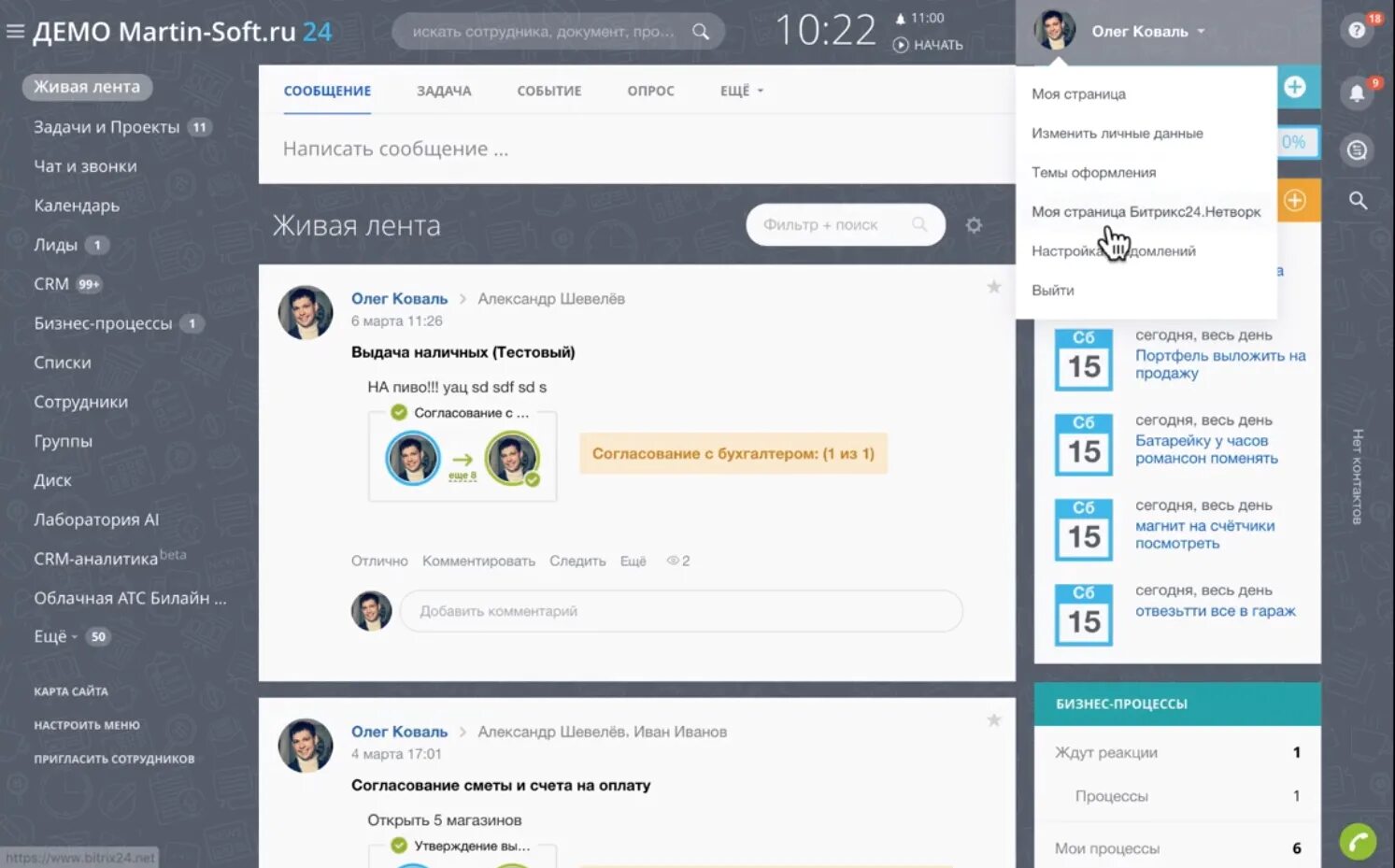Click calendar icon for Батарейку у часов event

click(x=1084, y=445)
